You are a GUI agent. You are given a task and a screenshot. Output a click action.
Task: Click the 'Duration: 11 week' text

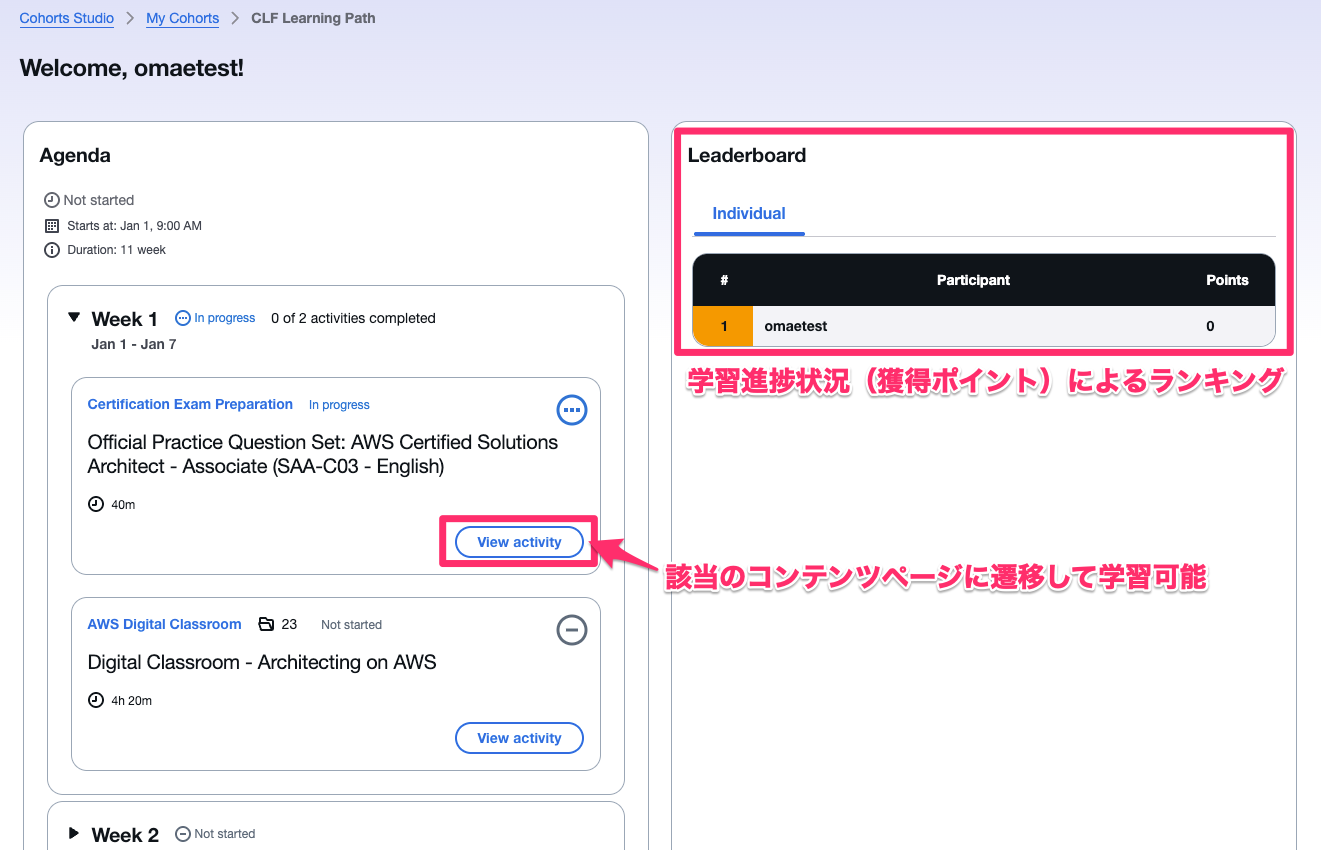(x=116, y=250)
